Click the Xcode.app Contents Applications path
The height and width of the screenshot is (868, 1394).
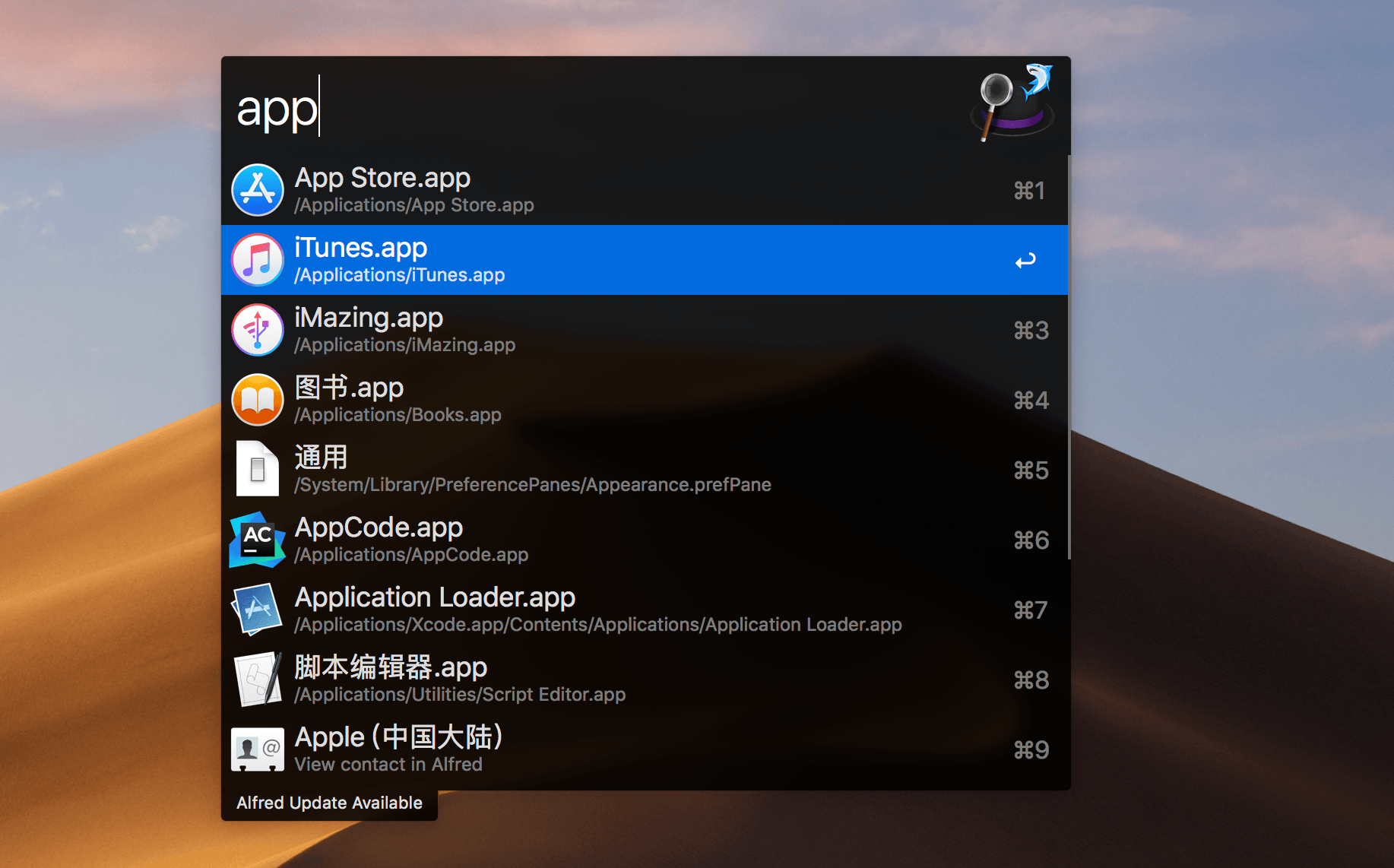(598, 625)
